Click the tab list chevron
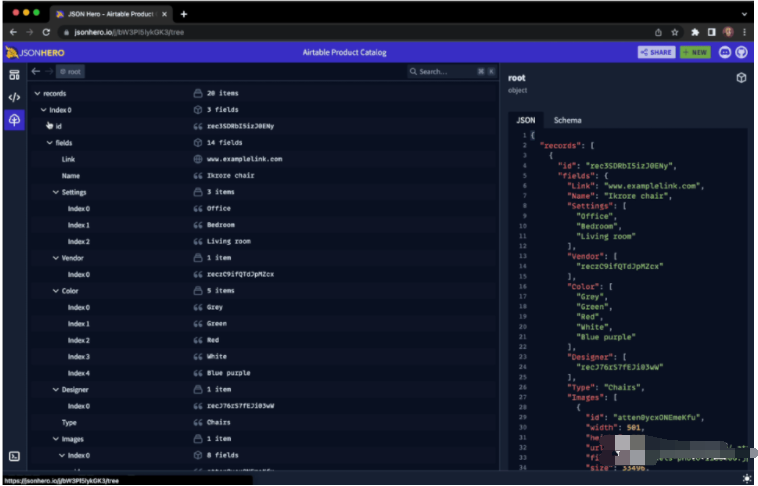Viewport: 758px width, 486px height. click(x=744, y=14)
